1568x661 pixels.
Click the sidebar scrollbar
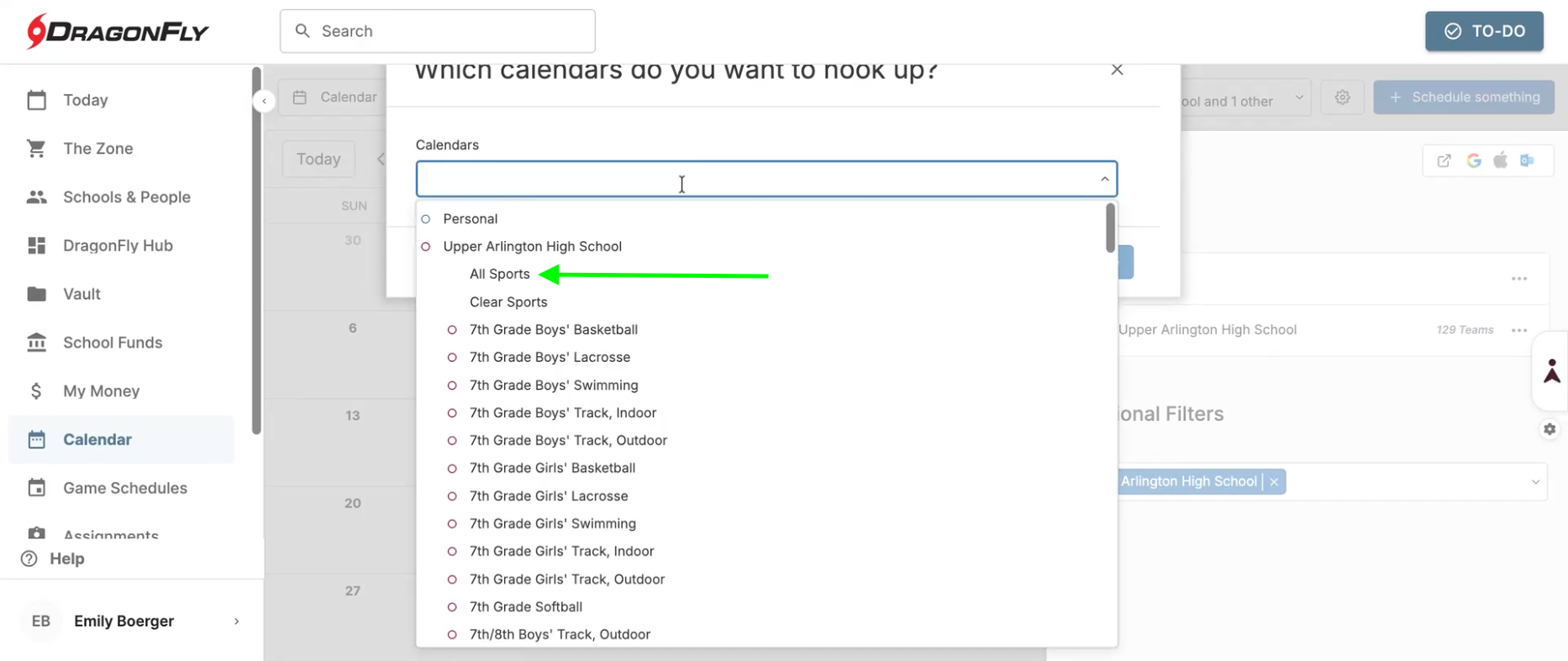pyautogui.click(x=256, y=252)
